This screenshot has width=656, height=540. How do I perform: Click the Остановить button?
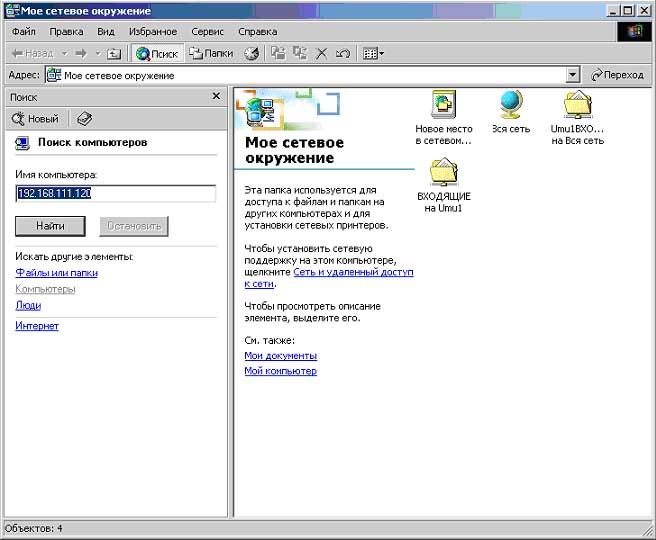click(x=134, y=226)
